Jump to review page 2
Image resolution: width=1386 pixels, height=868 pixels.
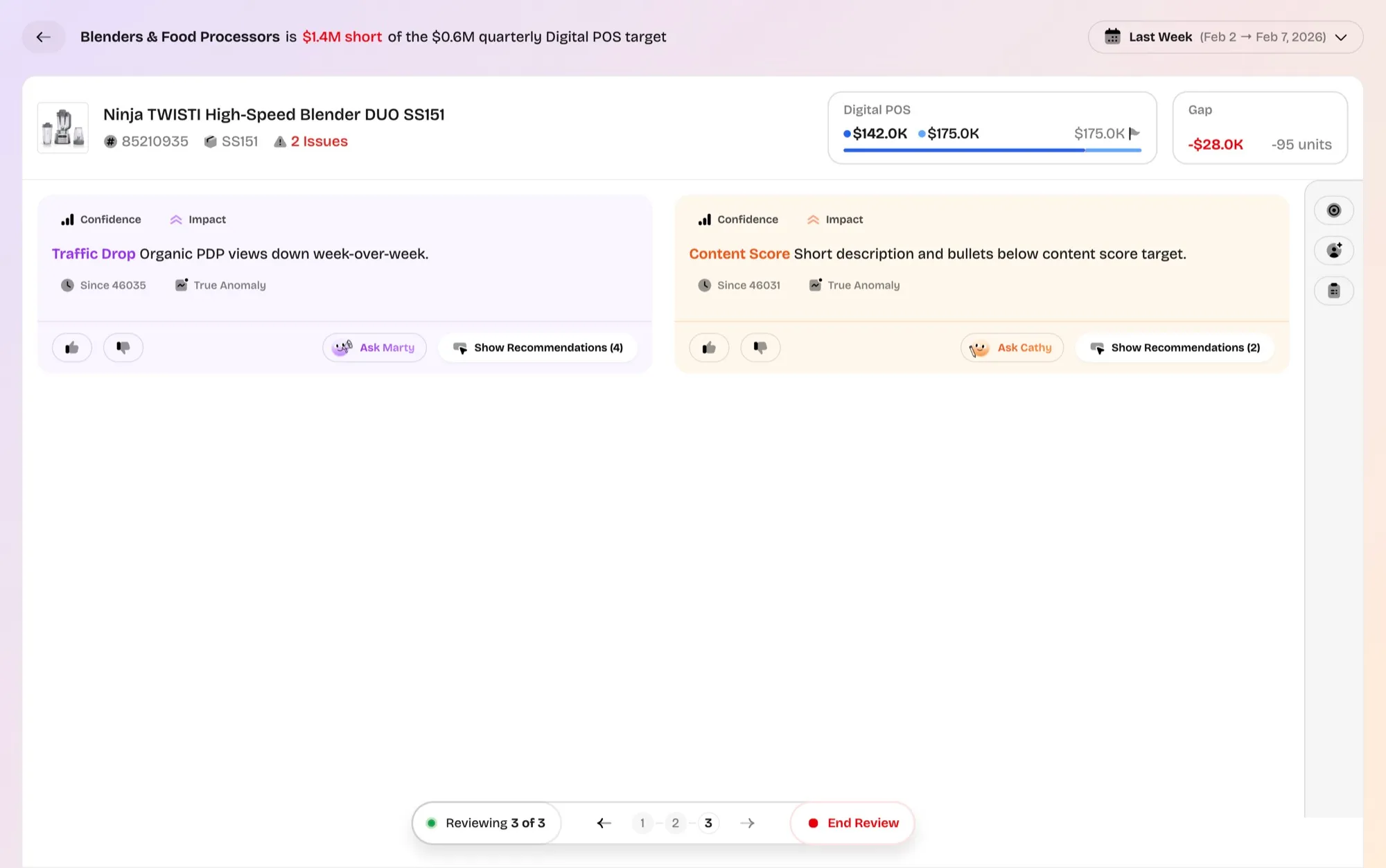pyautogui.click(x=676, y=823)
